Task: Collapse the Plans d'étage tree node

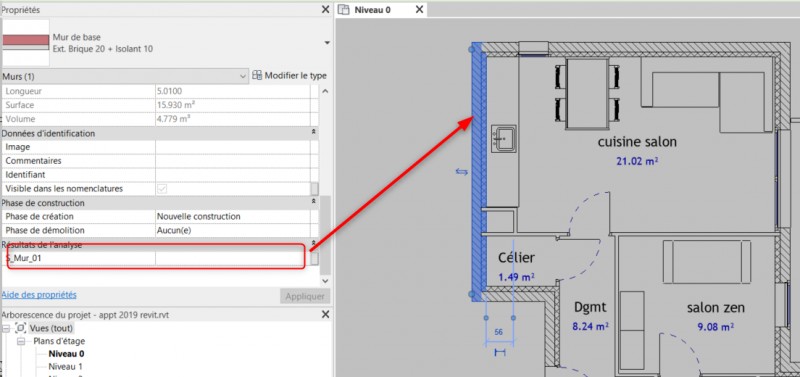Action: tap(21, 341)
